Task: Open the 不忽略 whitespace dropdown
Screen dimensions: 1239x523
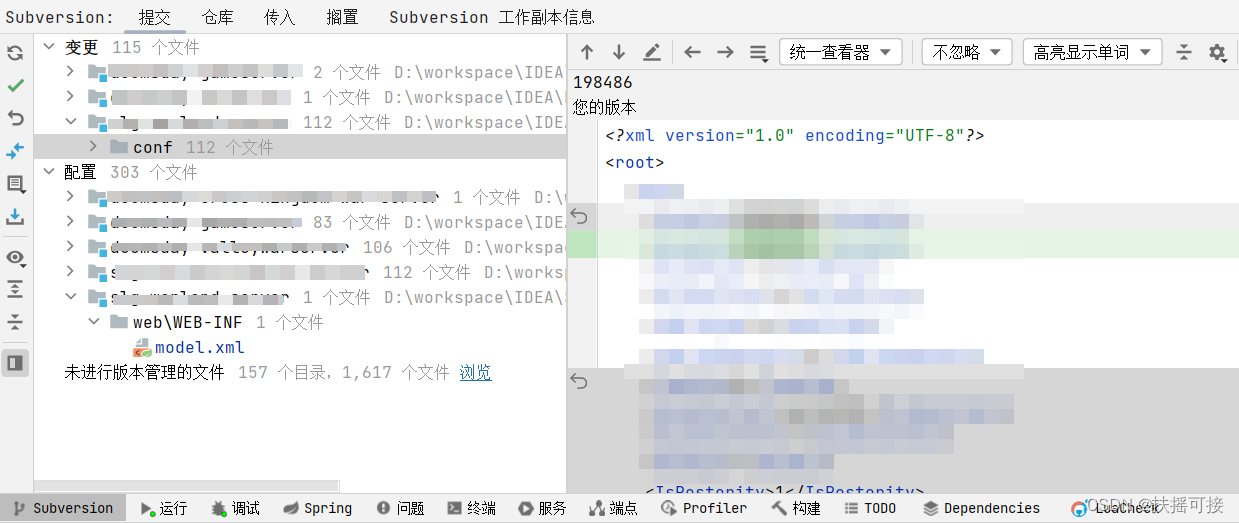Action: (967, 52)
